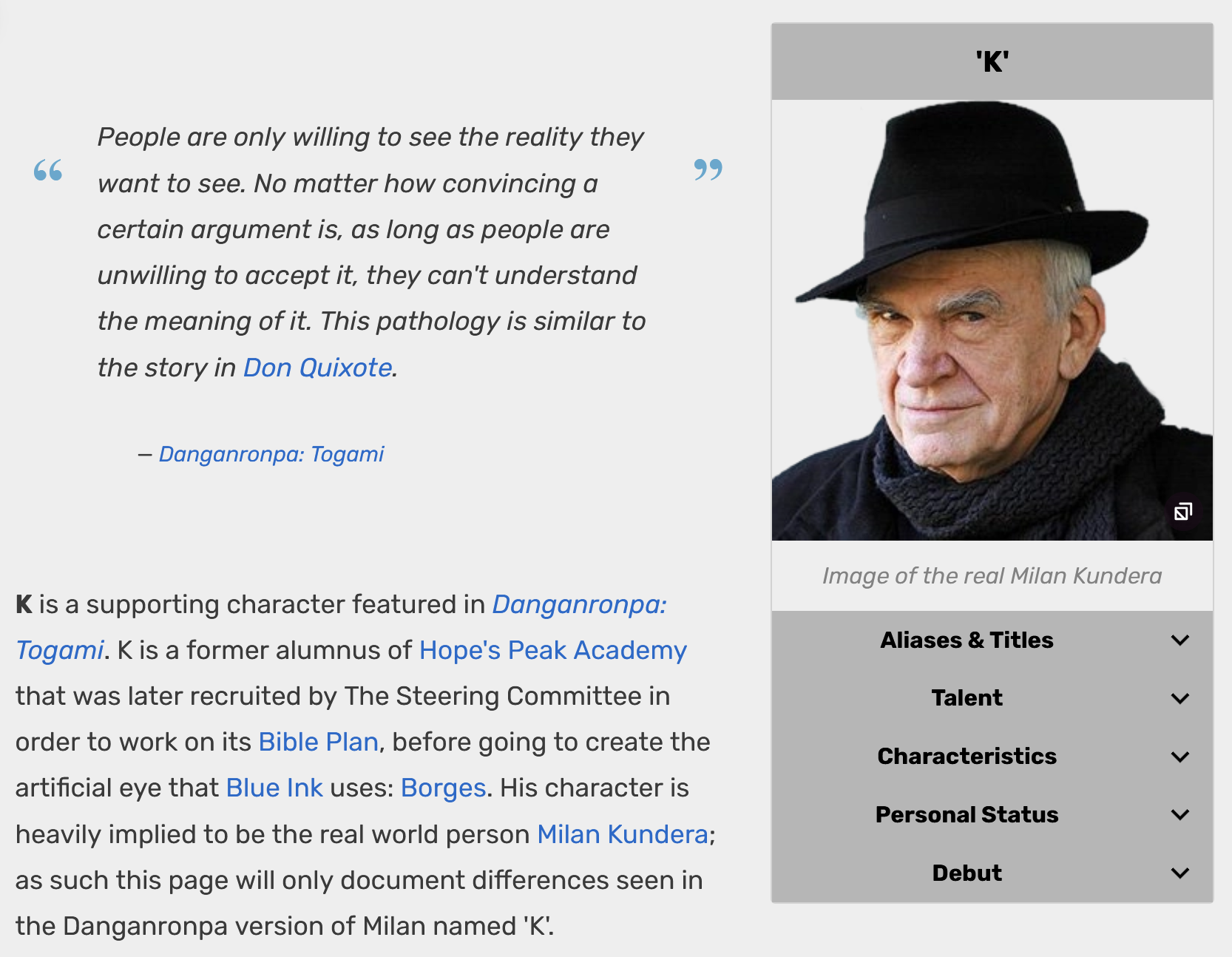Viewport: 1232px width, 957px height.
Task: Go to the Blue Ink page link
Action: tap(274, 788)
